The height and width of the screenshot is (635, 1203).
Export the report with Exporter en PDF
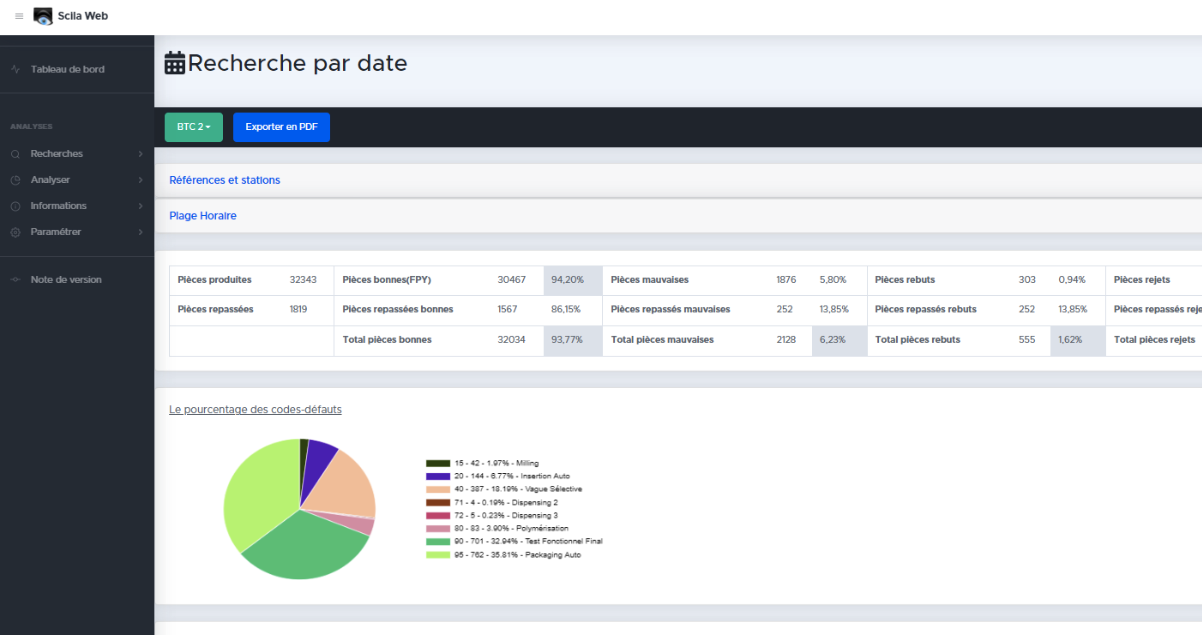(281, 127)
